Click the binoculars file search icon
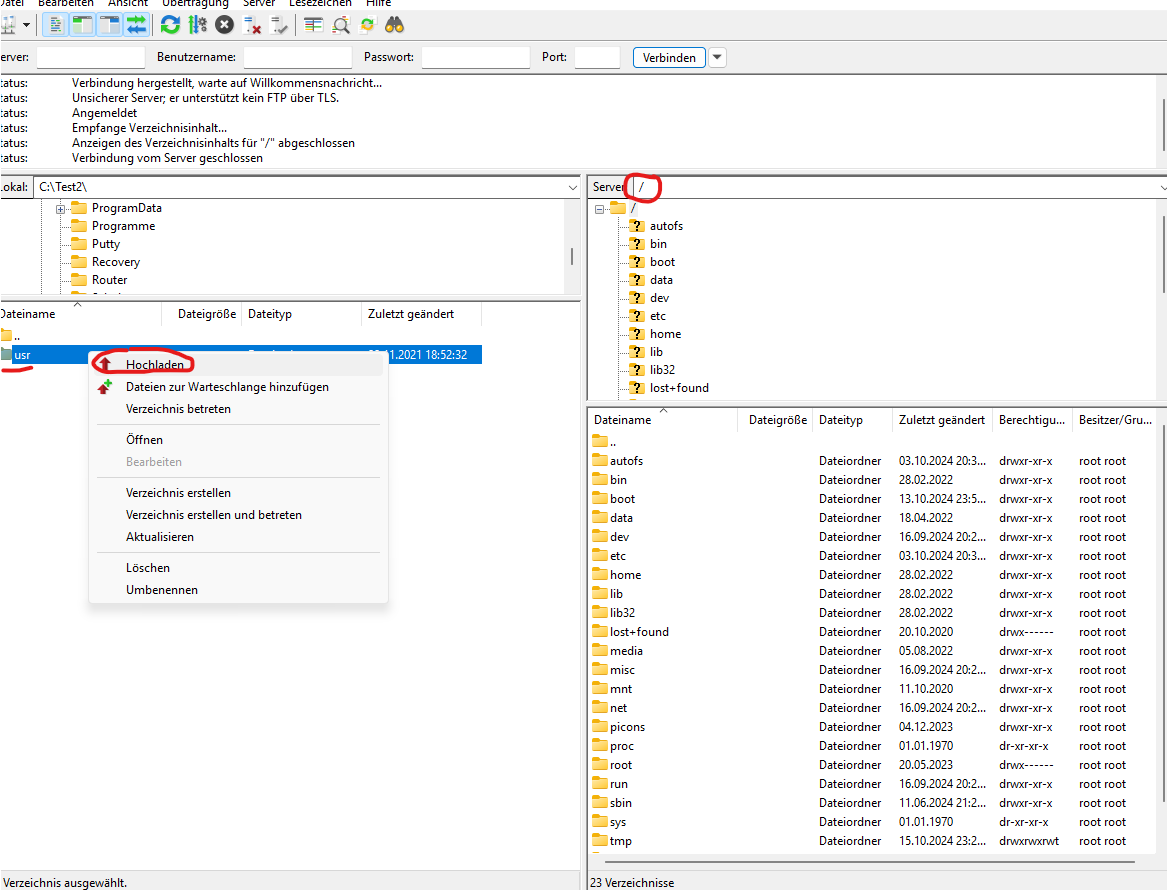Viewport: 1167px width, 890px height. [395, 25]
